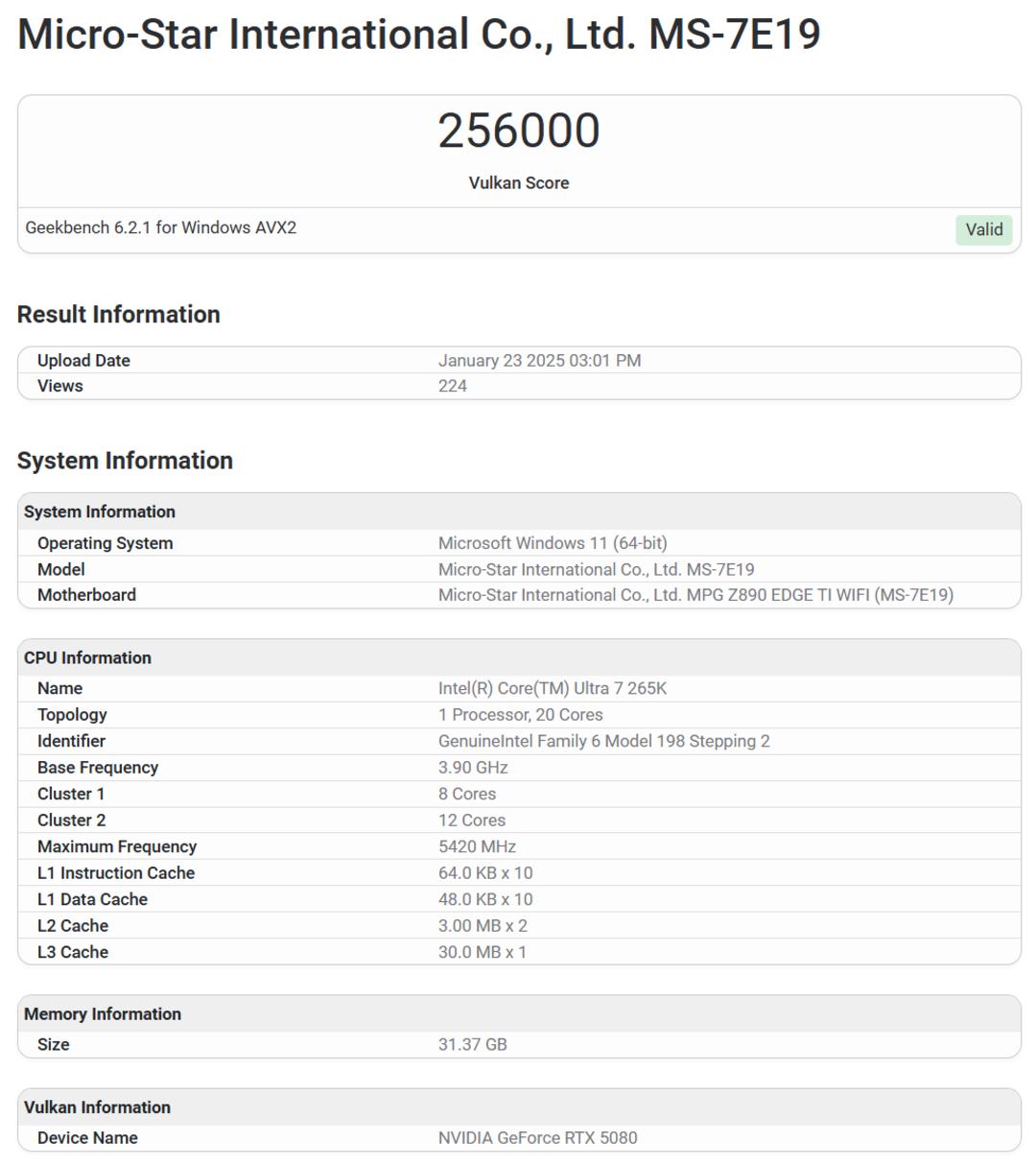Screen dimensions: 1036x1166
Task: Click the Model label
Action: click(61, 569)
